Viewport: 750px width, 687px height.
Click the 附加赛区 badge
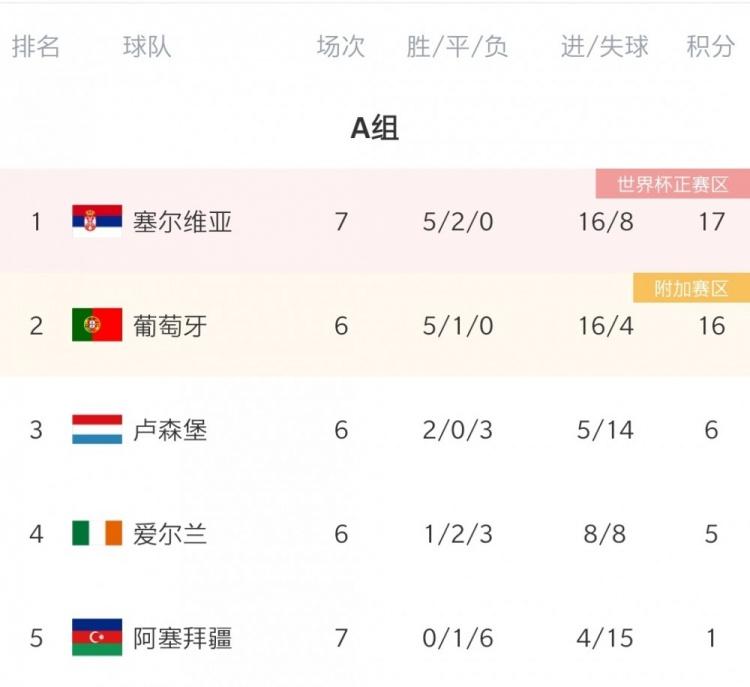pos(690,289)
